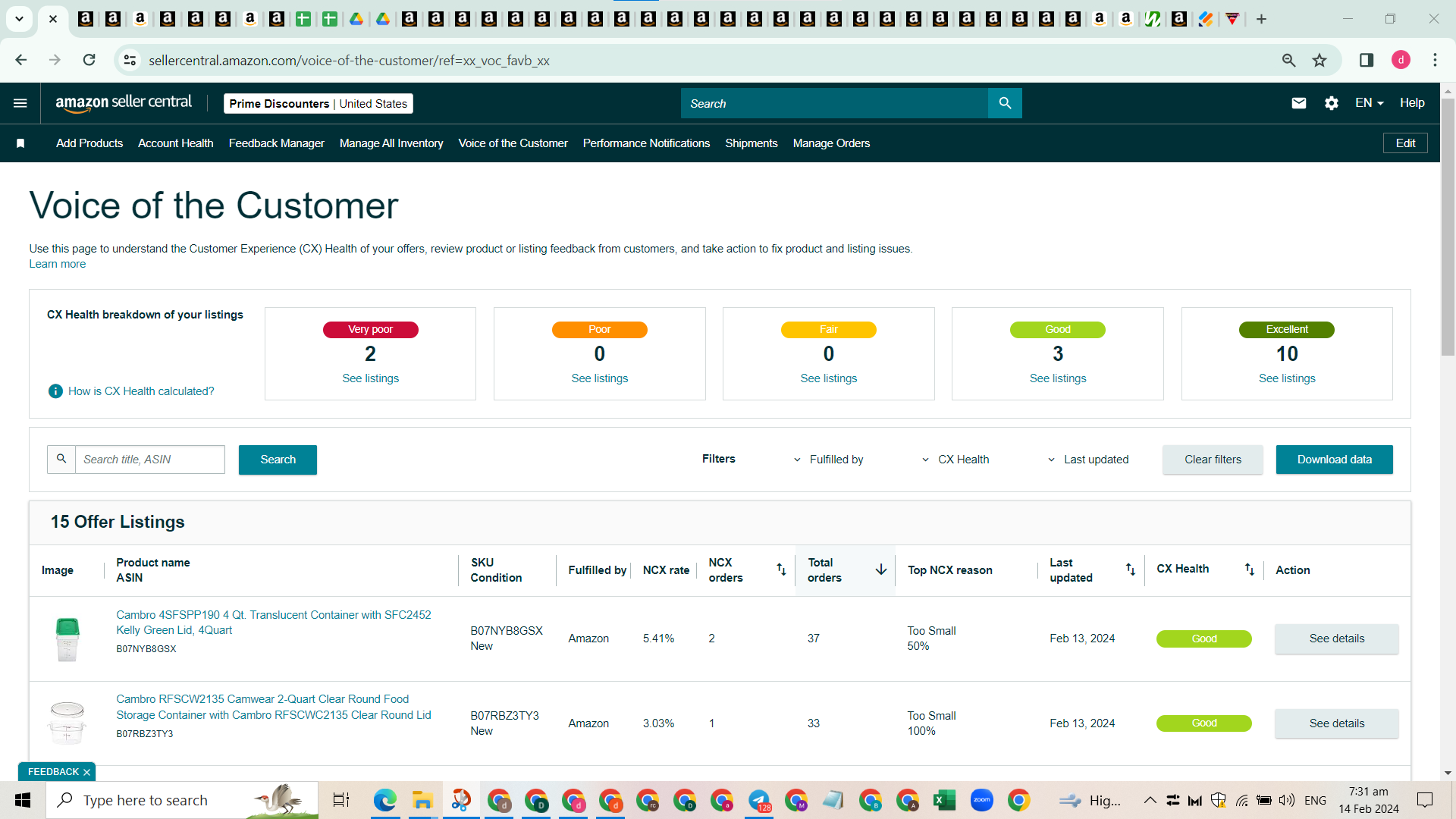
Task: Sort by NCX orders column arrows
Action: pos(781,570)
